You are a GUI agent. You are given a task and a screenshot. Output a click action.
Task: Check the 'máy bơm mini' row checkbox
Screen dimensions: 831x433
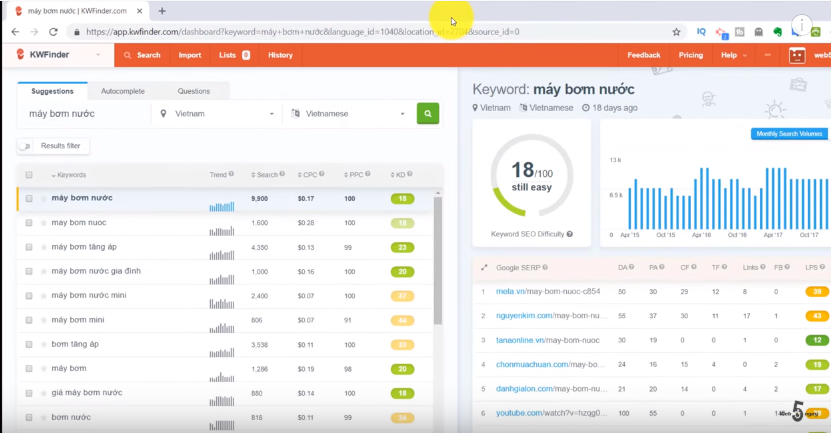[29, 320]
